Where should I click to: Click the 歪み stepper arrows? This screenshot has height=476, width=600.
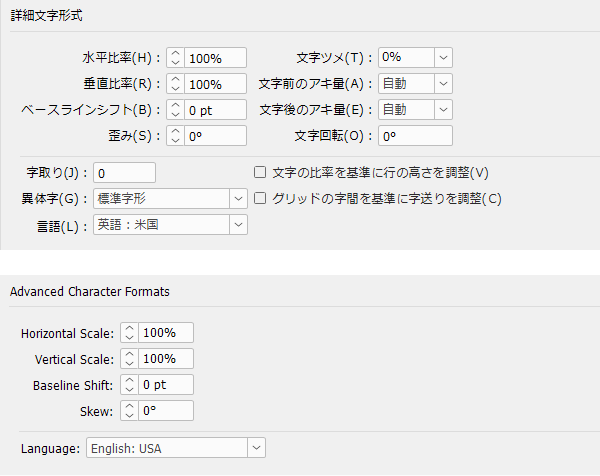pyautogui.click(x=175, y=136)
